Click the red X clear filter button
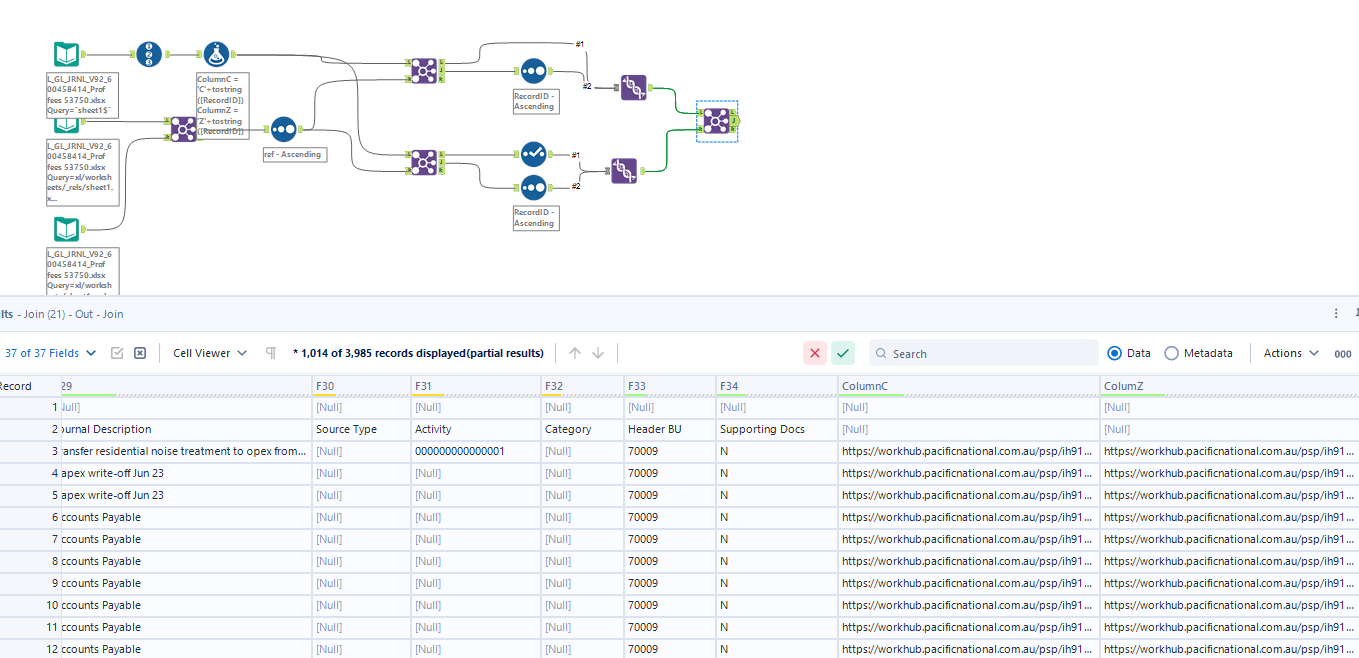The height and width of the screenshot is (658, 1359). click(815, 353)
